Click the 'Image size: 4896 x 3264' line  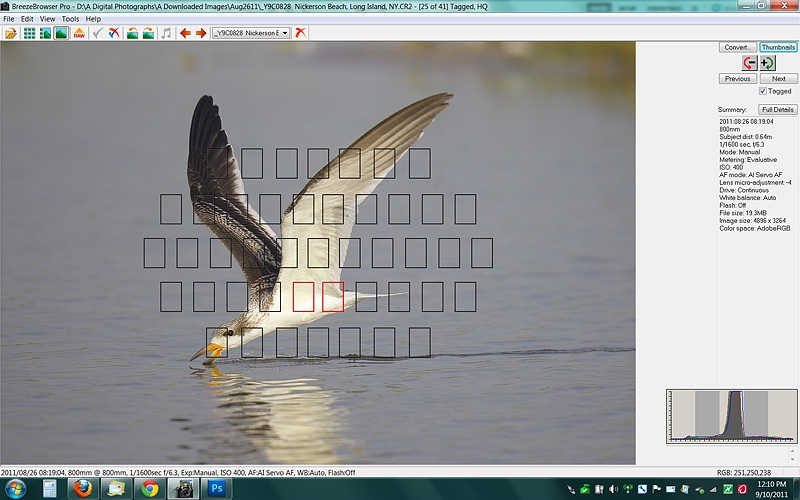pos(753,221)
